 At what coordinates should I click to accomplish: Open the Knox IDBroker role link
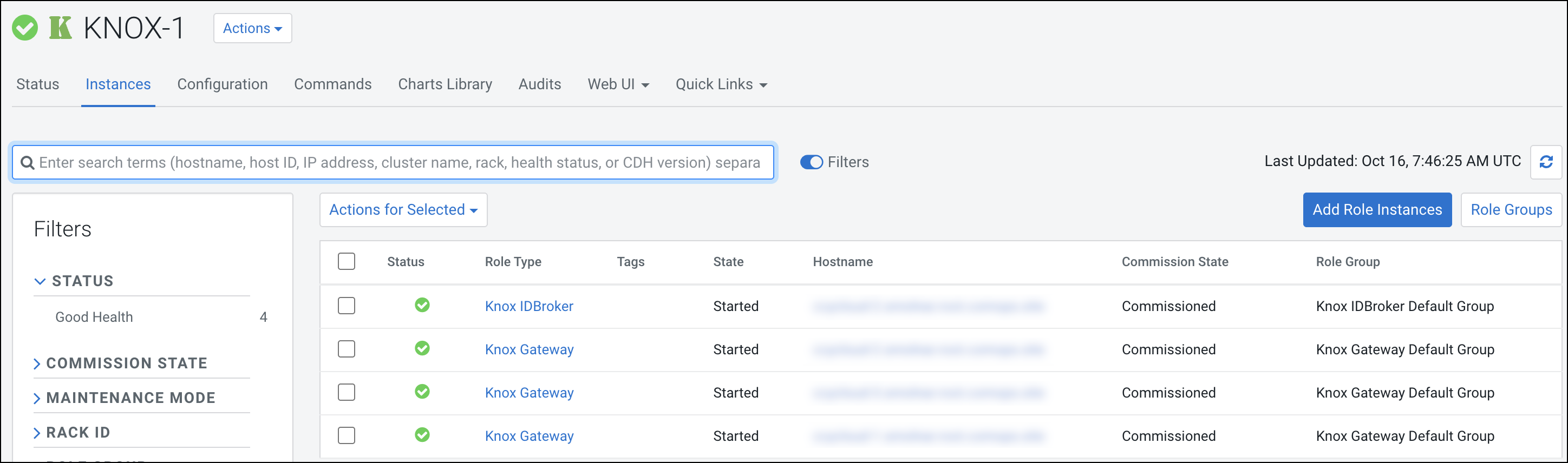point(528,306)
